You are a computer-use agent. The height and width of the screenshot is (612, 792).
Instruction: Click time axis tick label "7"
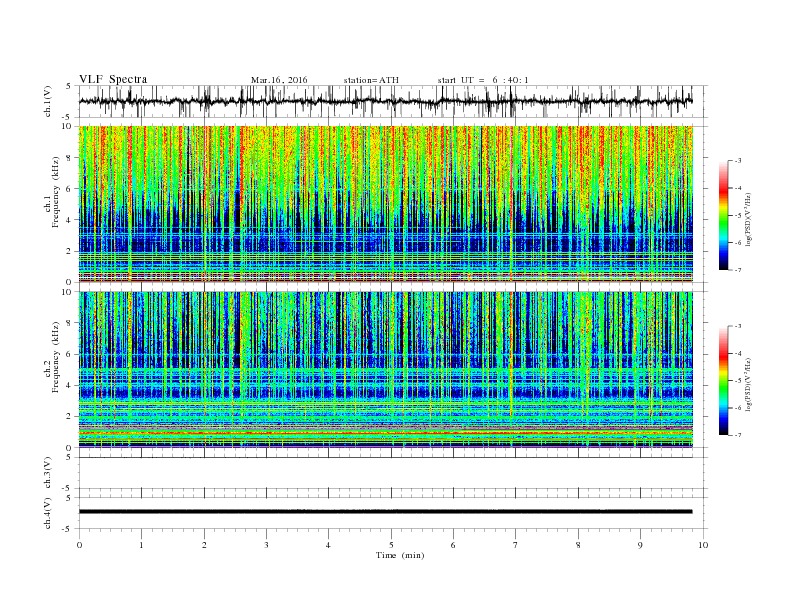click(516, 545)
